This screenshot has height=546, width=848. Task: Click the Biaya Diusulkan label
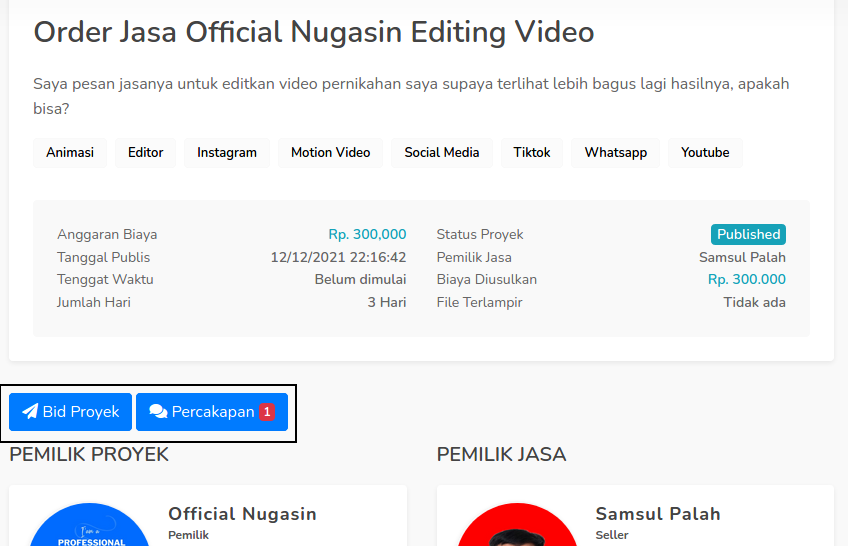487,279
